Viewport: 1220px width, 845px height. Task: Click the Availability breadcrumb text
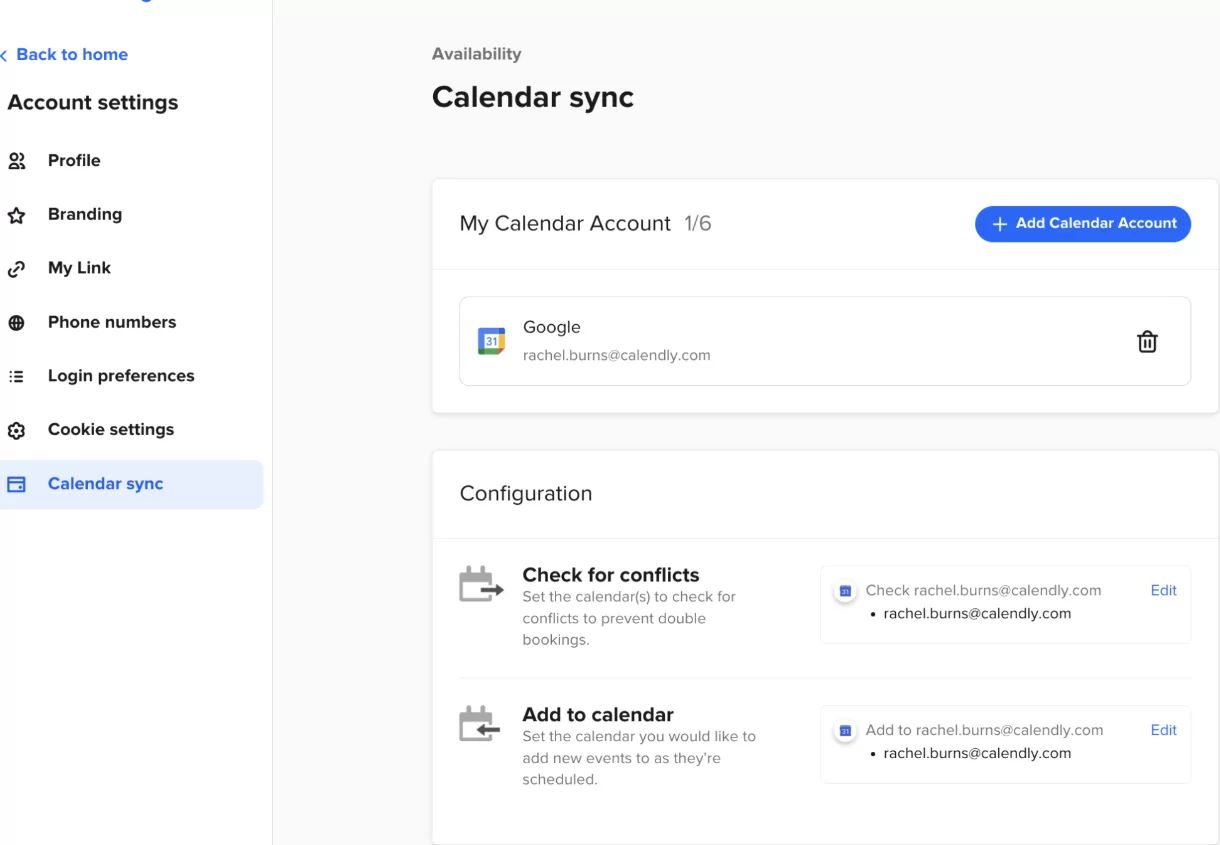pos(476,54)
